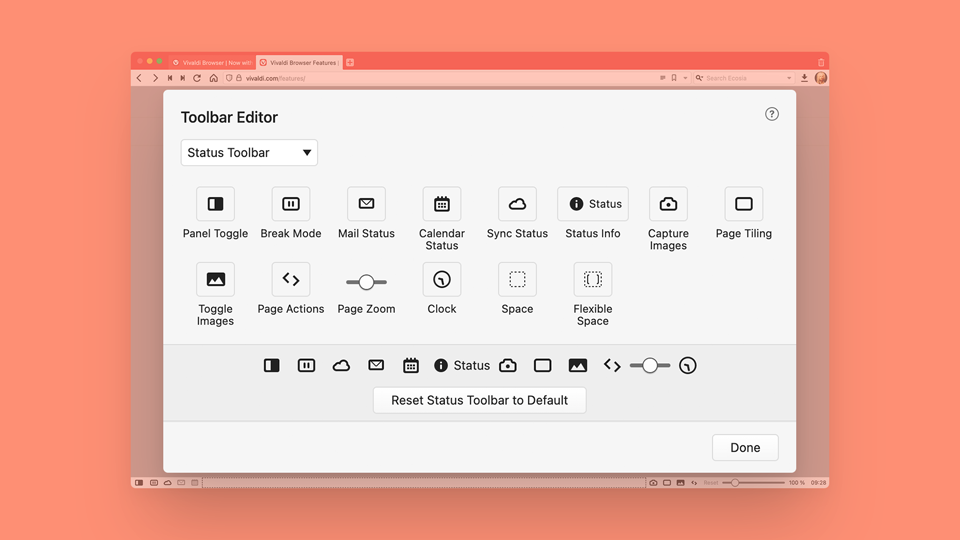Screen dimensions: 960x540
Task: Click Reset Status Toolbar to Default
Action: click(479, 400)
